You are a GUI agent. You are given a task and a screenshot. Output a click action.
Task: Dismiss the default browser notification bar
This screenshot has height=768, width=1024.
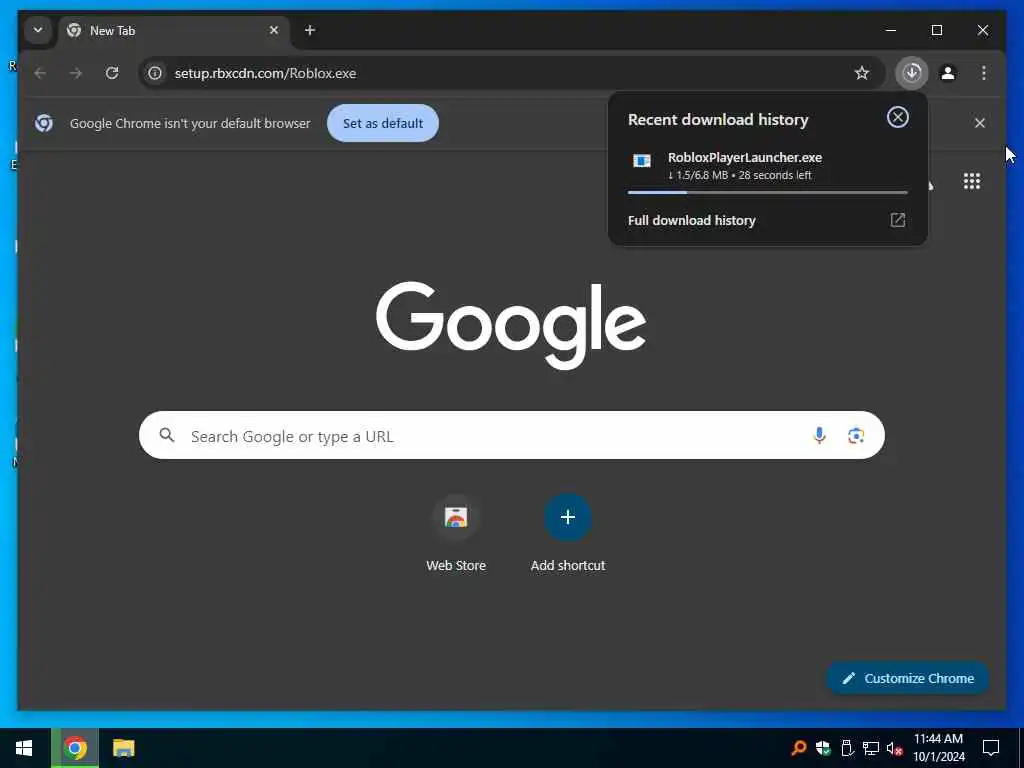pos(980,123)
